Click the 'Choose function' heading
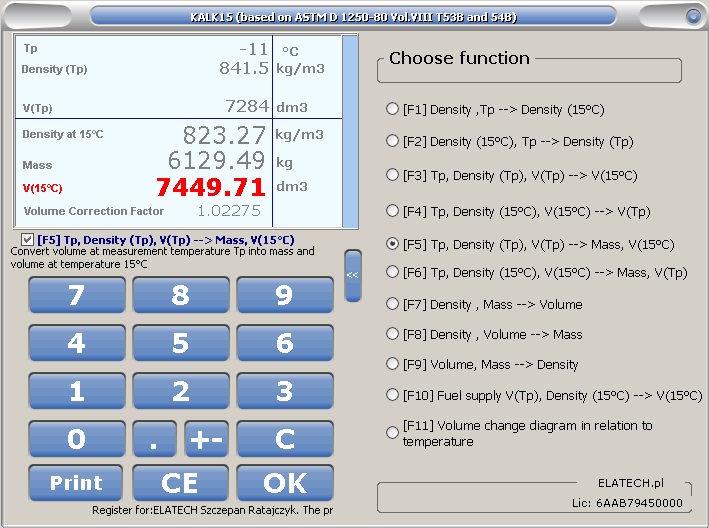 click(x=459, y=58)
